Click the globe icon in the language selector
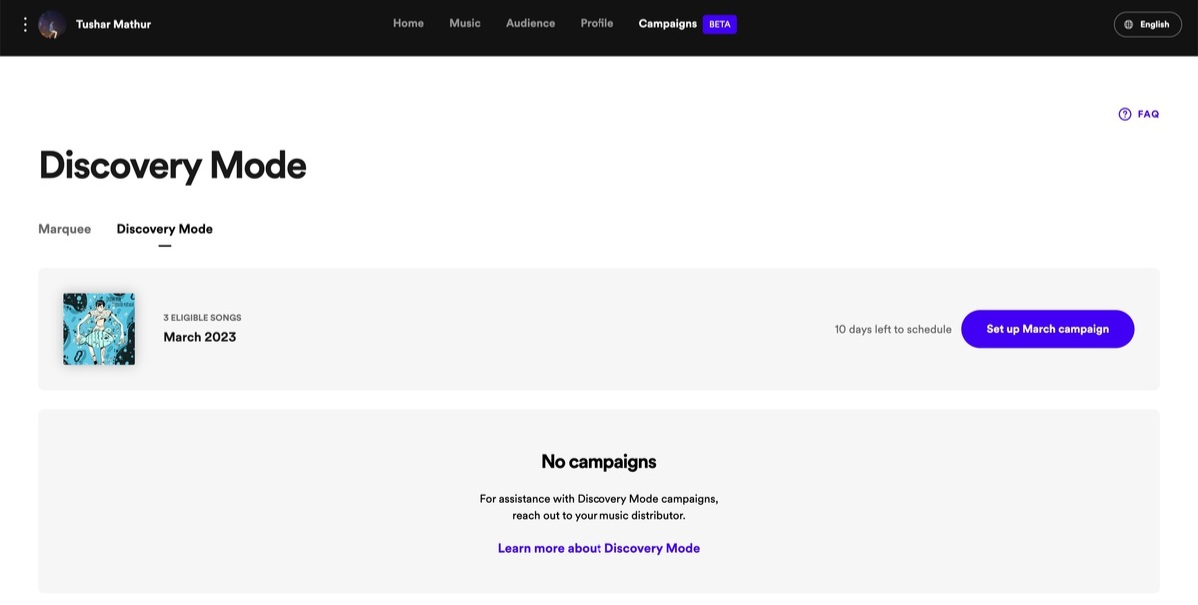 [1128, 24]
